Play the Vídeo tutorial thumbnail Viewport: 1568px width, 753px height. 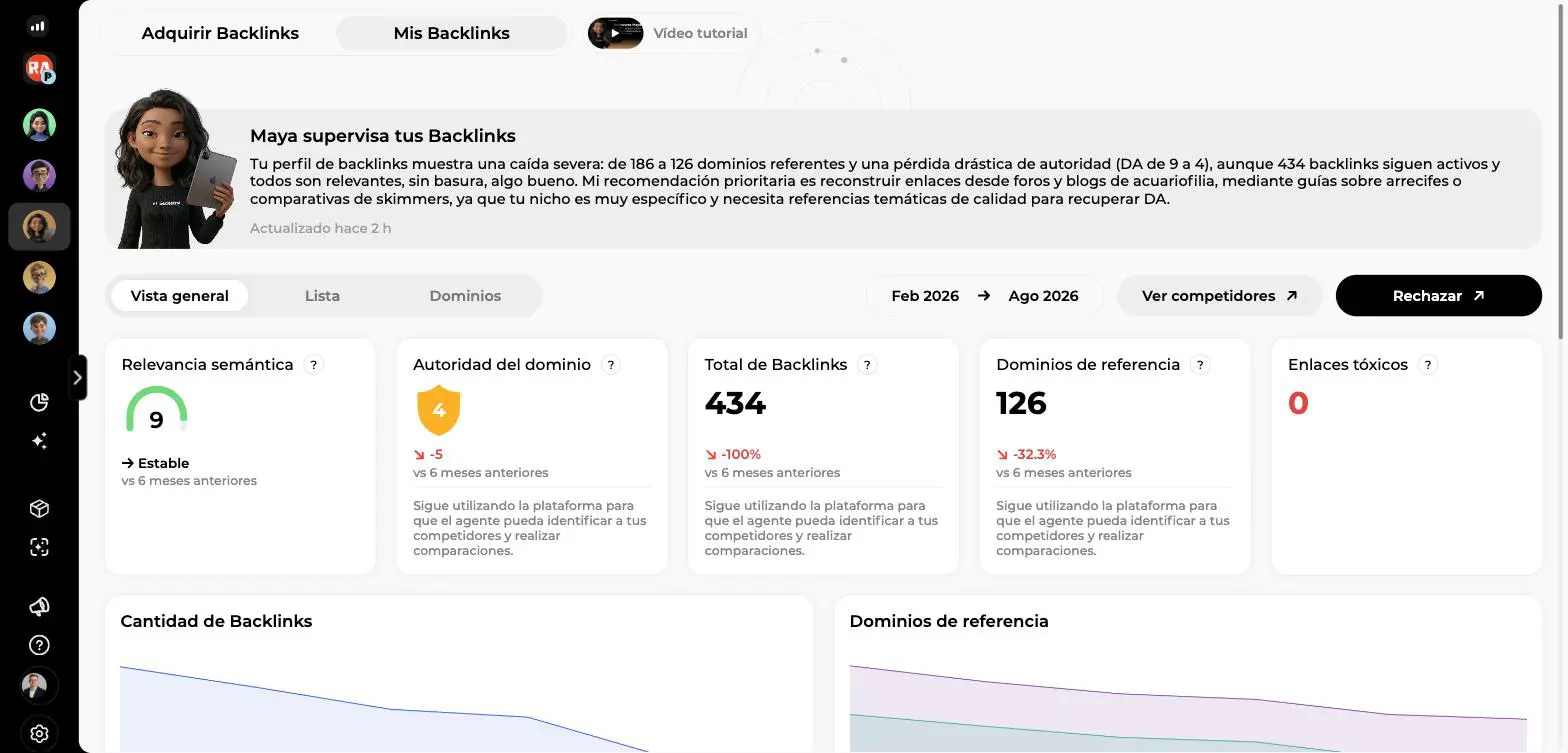click(615, 33)
